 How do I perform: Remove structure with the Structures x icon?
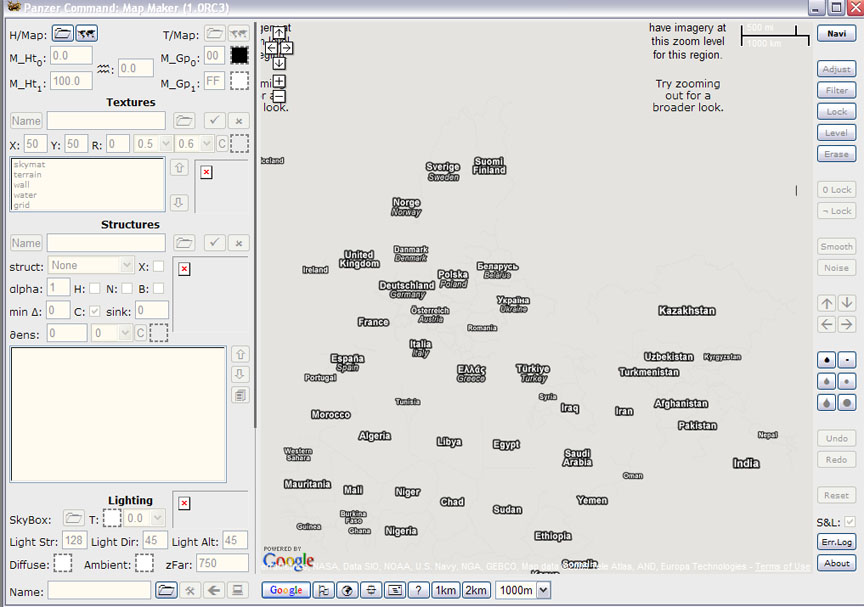point(239,243)
